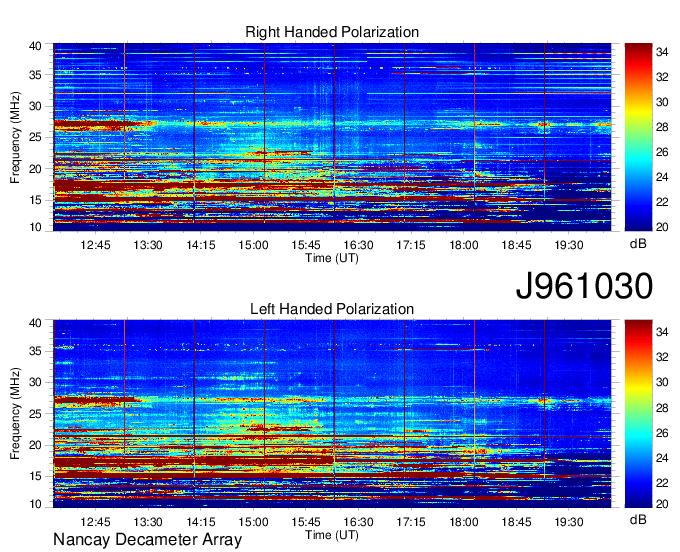
Task: Click the 20 dB value on Right Handed color scale
Action: pyautogui.click(x=662, y=227)
